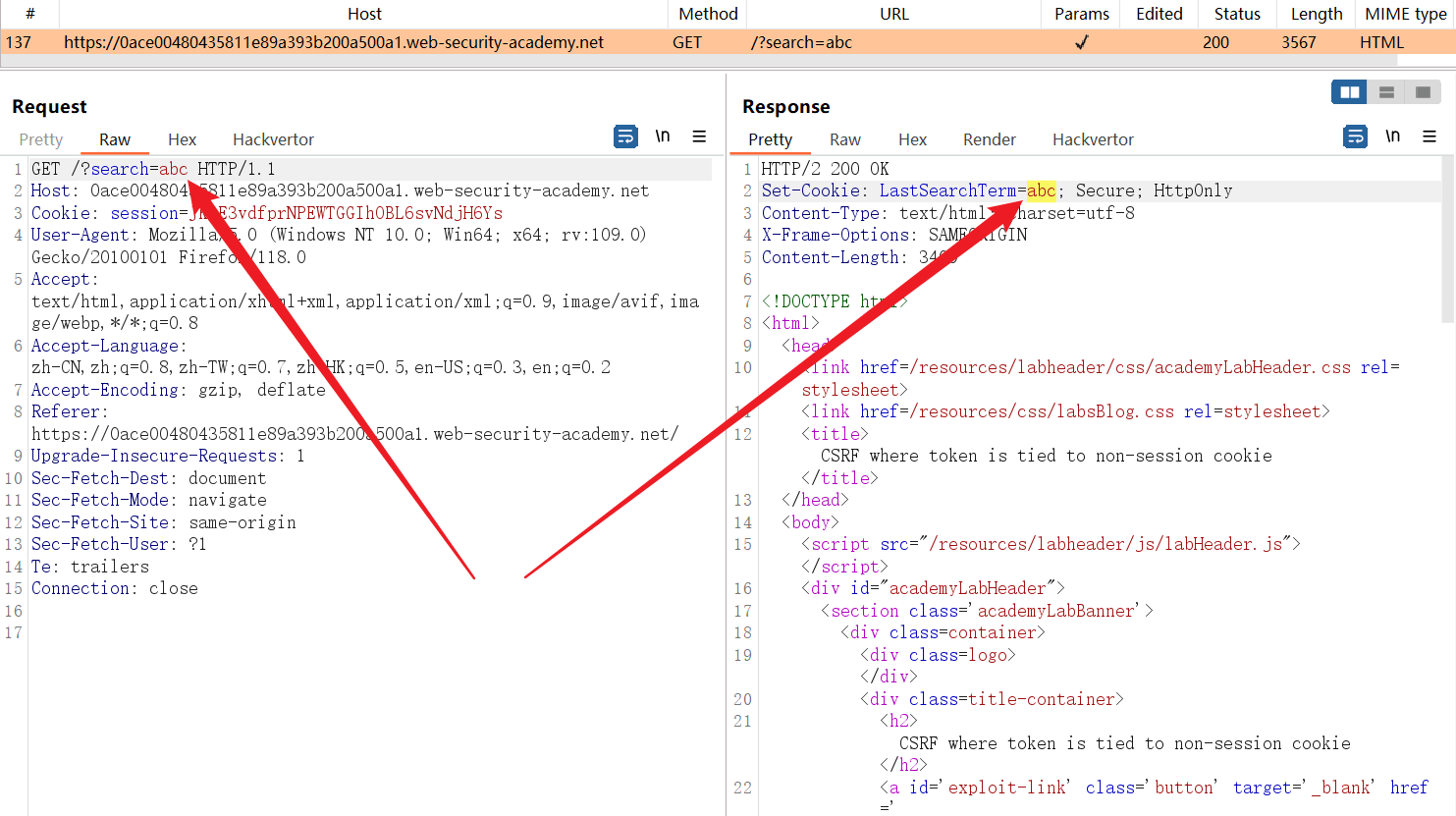The image size is (1456, 816).
Task: Sort history by Host column header
Action: click(x=364, y=14)
